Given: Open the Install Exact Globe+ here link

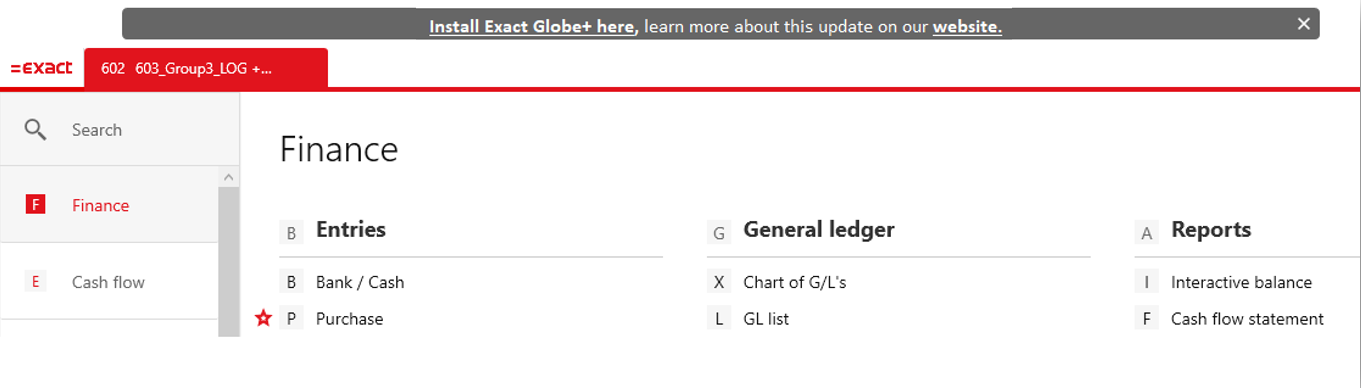Looking at the screenshot, I should tap(532, 27).
